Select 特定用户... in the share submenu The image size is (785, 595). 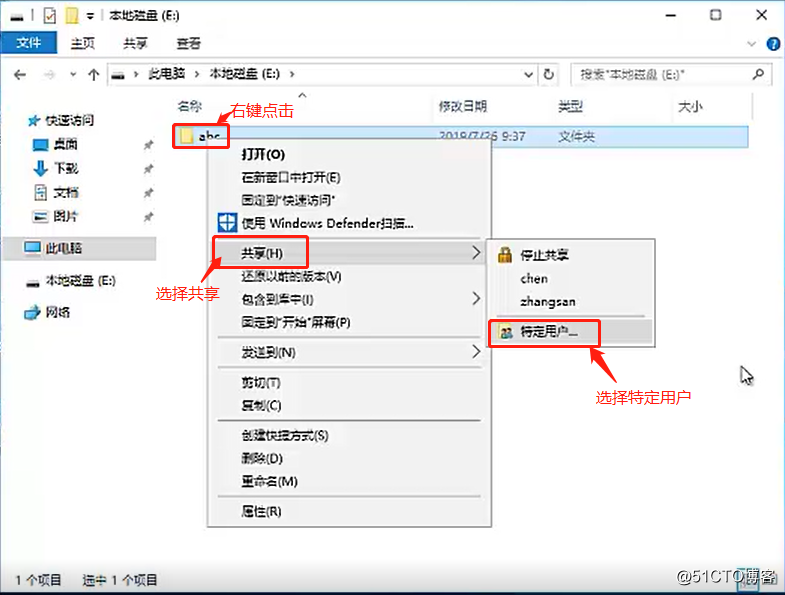[x=549, y=332]
